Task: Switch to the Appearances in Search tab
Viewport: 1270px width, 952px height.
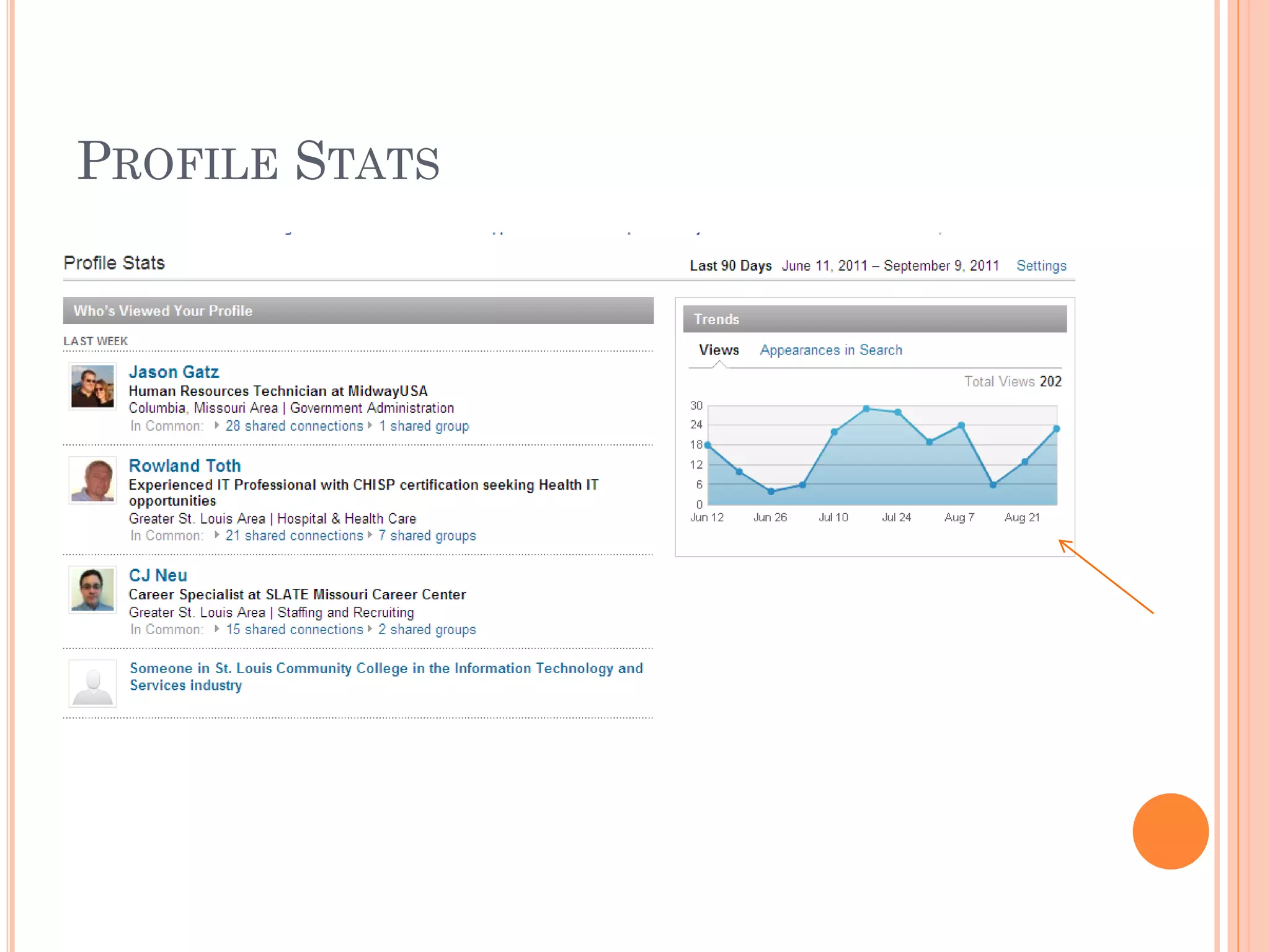Action: [x=831, y=350]
